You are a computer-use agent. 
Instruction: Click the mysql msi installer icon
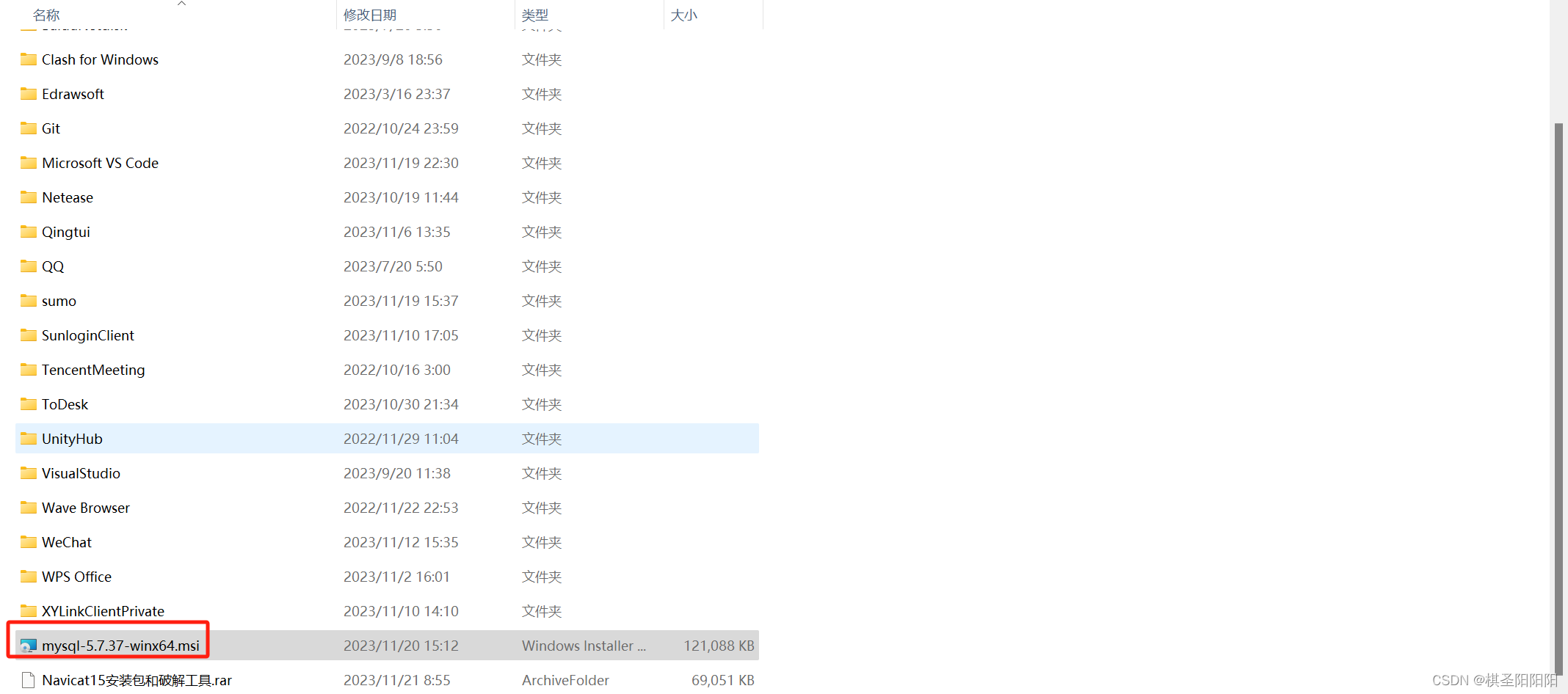29,646
